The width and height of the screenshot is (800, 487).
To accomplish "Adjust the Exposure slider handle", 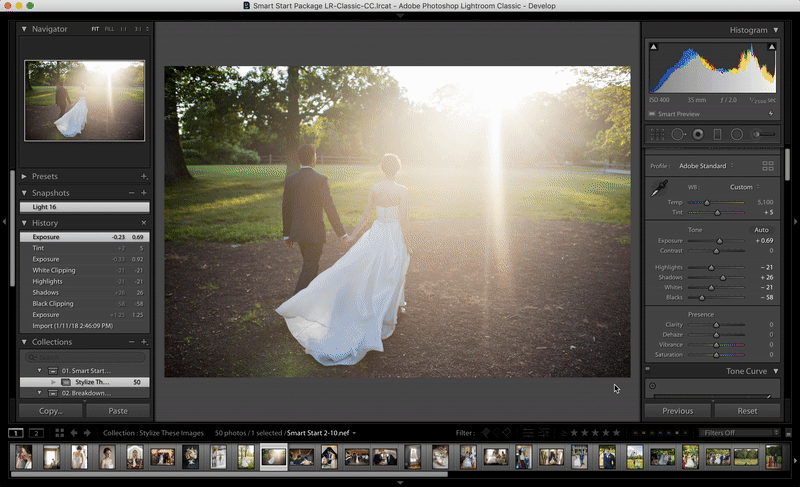I will (718, 241).
